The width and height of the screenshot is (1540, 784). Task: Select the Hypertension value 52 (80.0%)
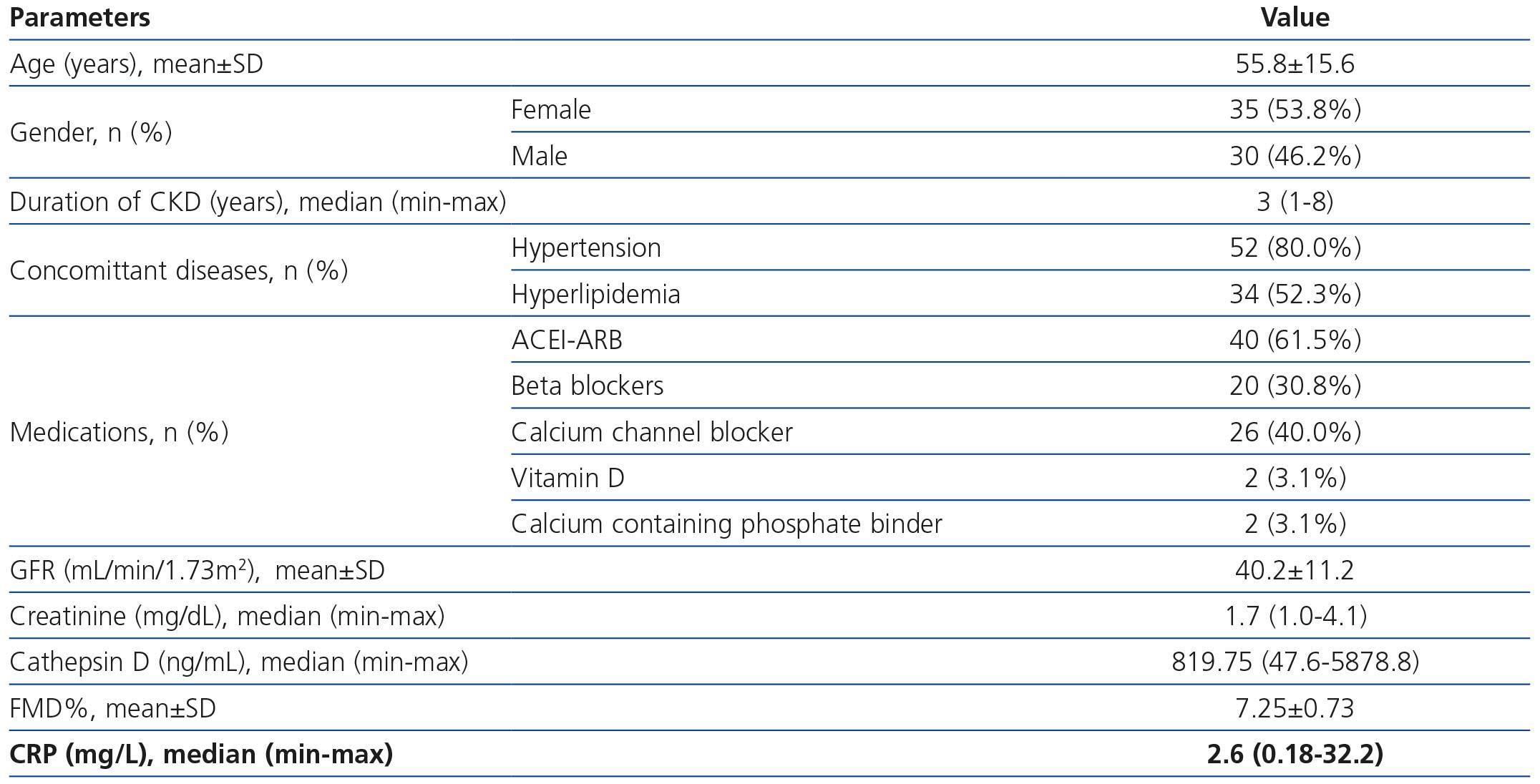[1295, 248]
